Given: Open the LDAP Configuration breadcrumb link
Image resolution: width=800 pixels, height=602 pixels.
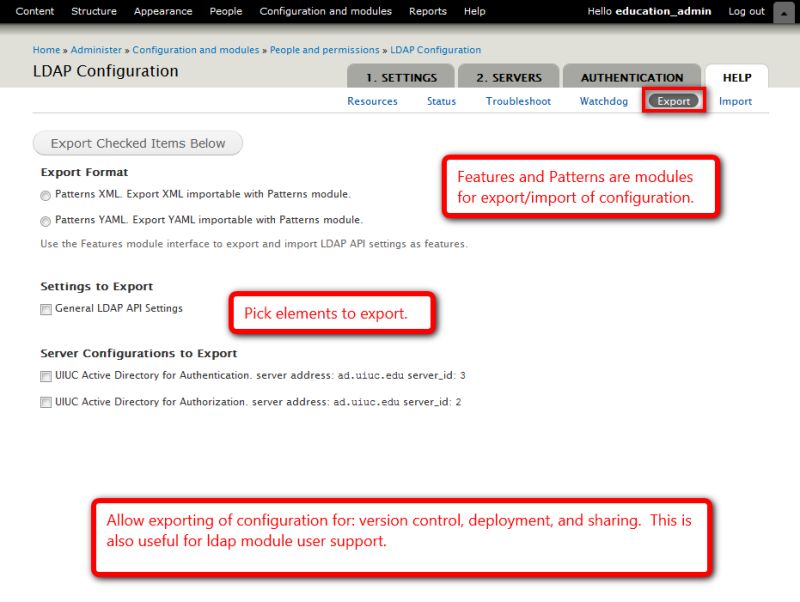Looking at the screenshot, I should click(x=436, y=49).
